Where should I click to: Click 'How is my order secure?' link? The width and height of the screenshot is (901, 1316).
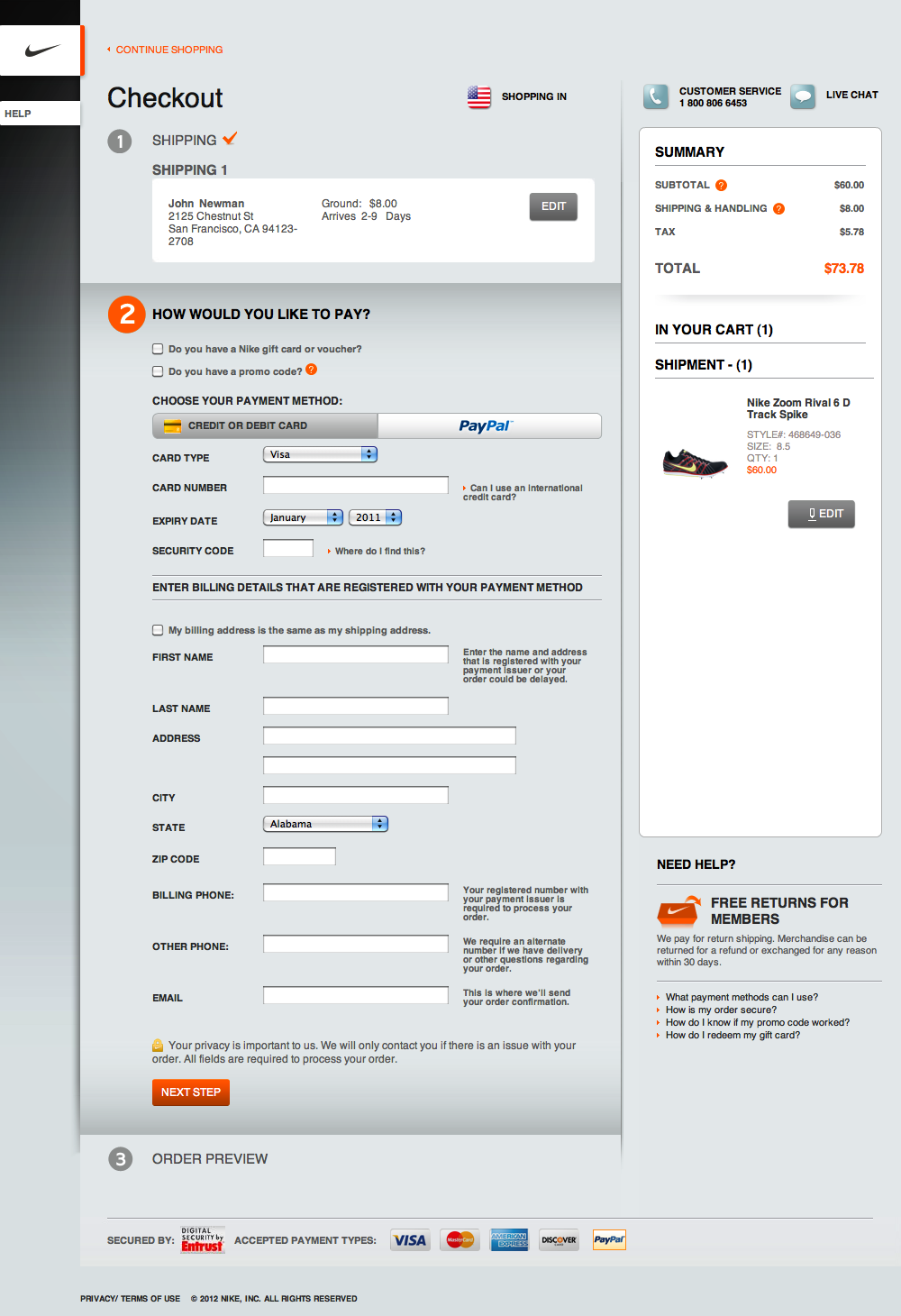point(721,1010)
